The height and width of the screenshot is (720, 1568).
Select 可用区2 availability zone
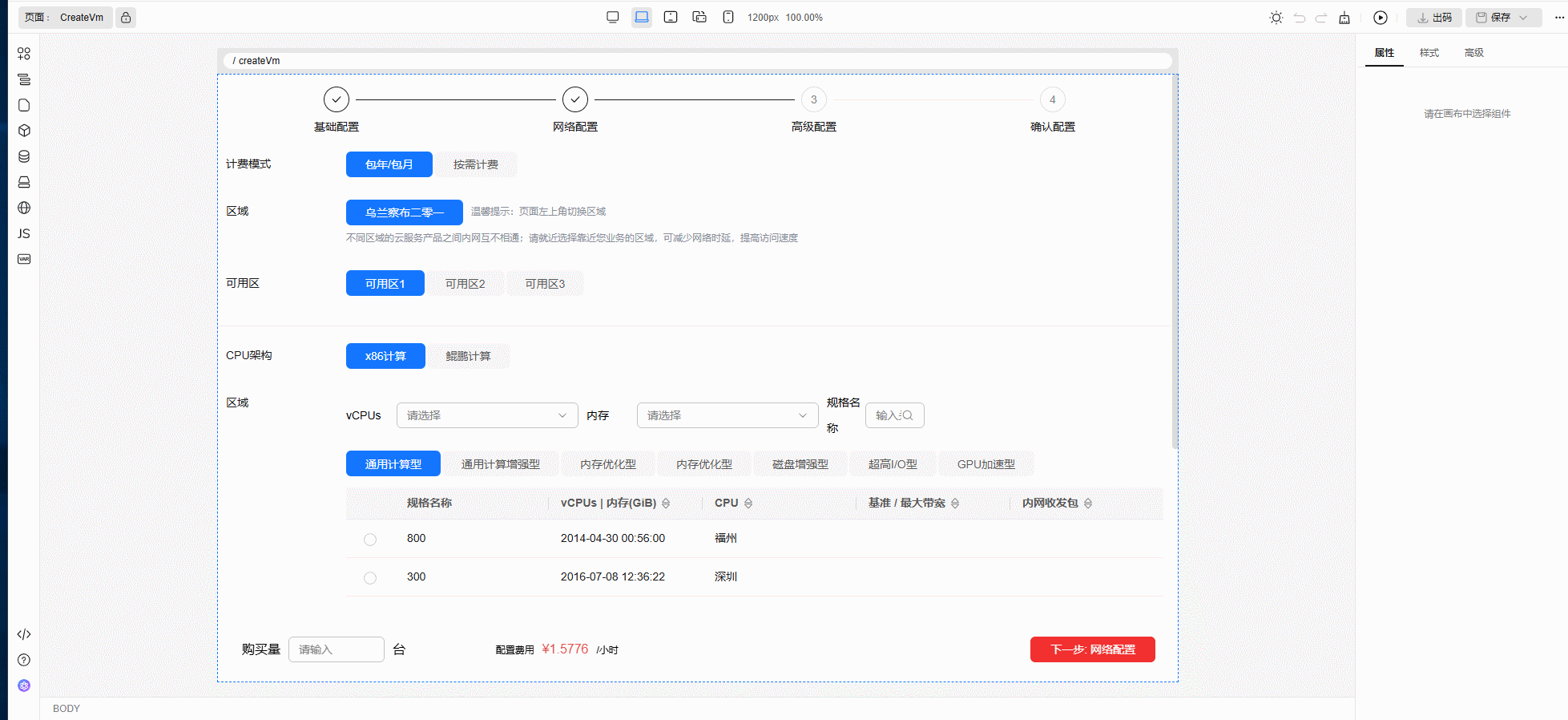[466, 284]
